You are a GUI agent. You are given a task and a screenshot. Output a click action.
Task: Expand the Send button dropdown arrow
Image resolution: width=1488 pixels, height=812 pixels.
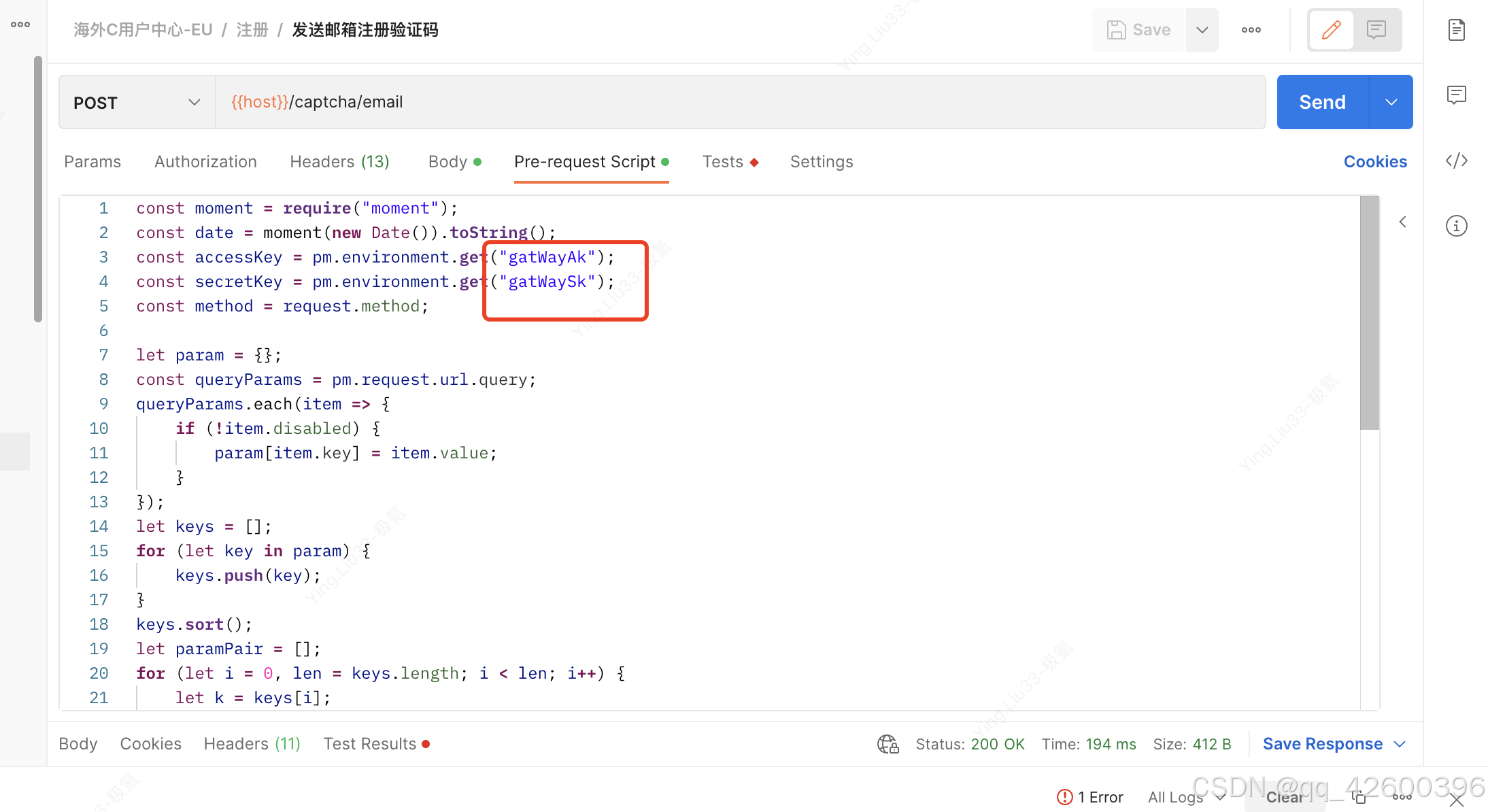[1391, 102]
